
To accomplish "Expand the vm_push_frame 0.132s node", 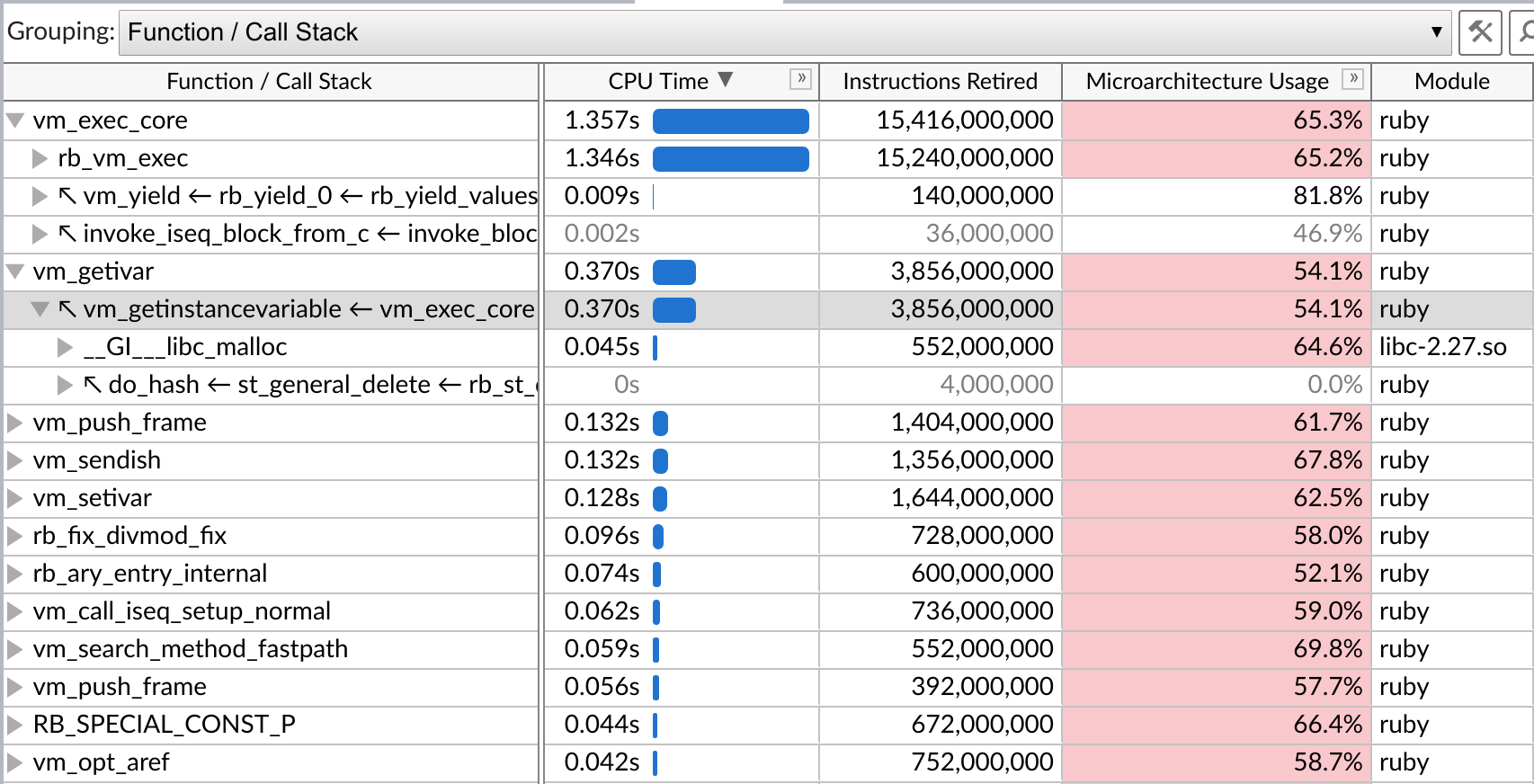I will [14, 423].
